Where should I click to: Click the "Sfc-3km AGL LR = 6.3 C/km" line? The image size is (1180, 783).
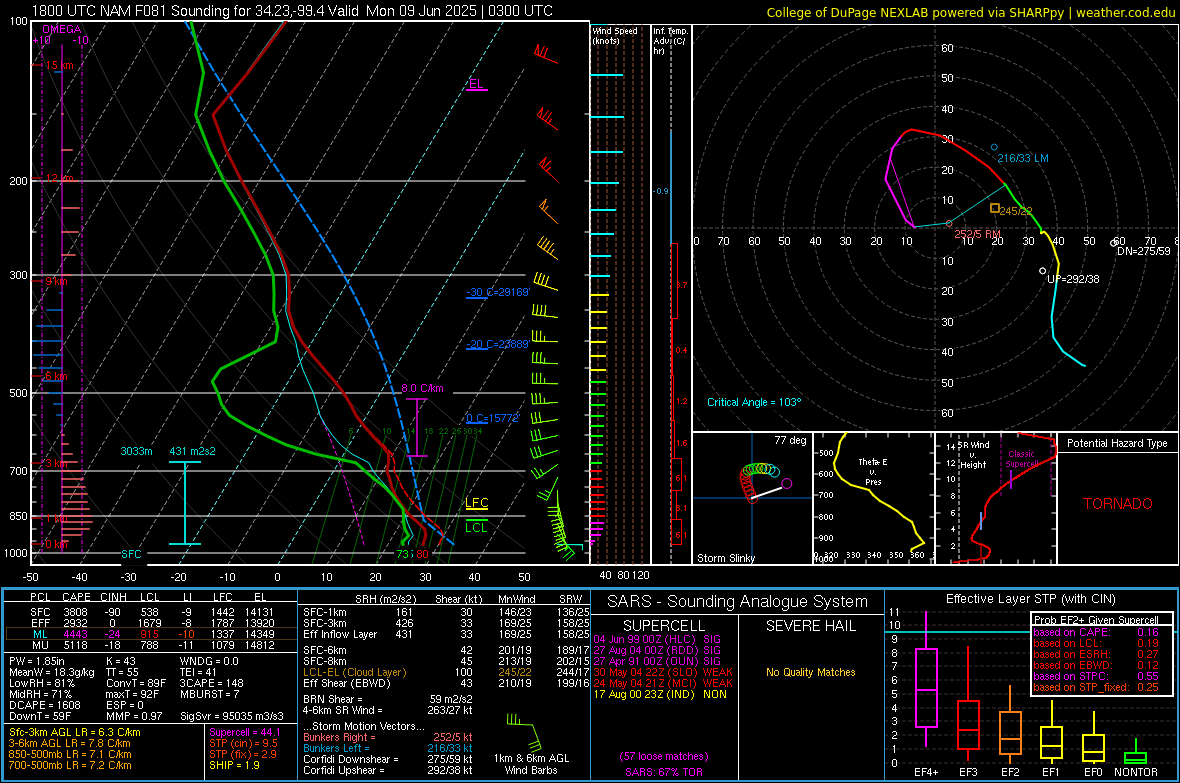[75, 732]
